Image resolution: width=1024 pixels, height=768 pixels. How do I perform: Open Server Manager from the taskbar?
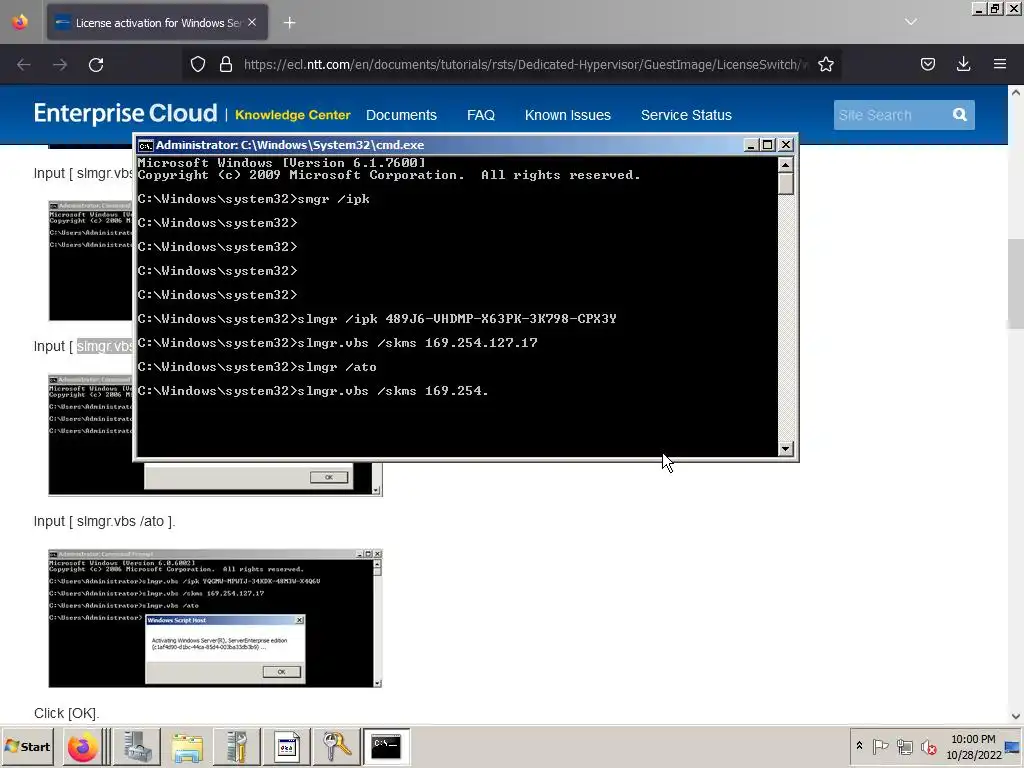[x=137, y=746]
